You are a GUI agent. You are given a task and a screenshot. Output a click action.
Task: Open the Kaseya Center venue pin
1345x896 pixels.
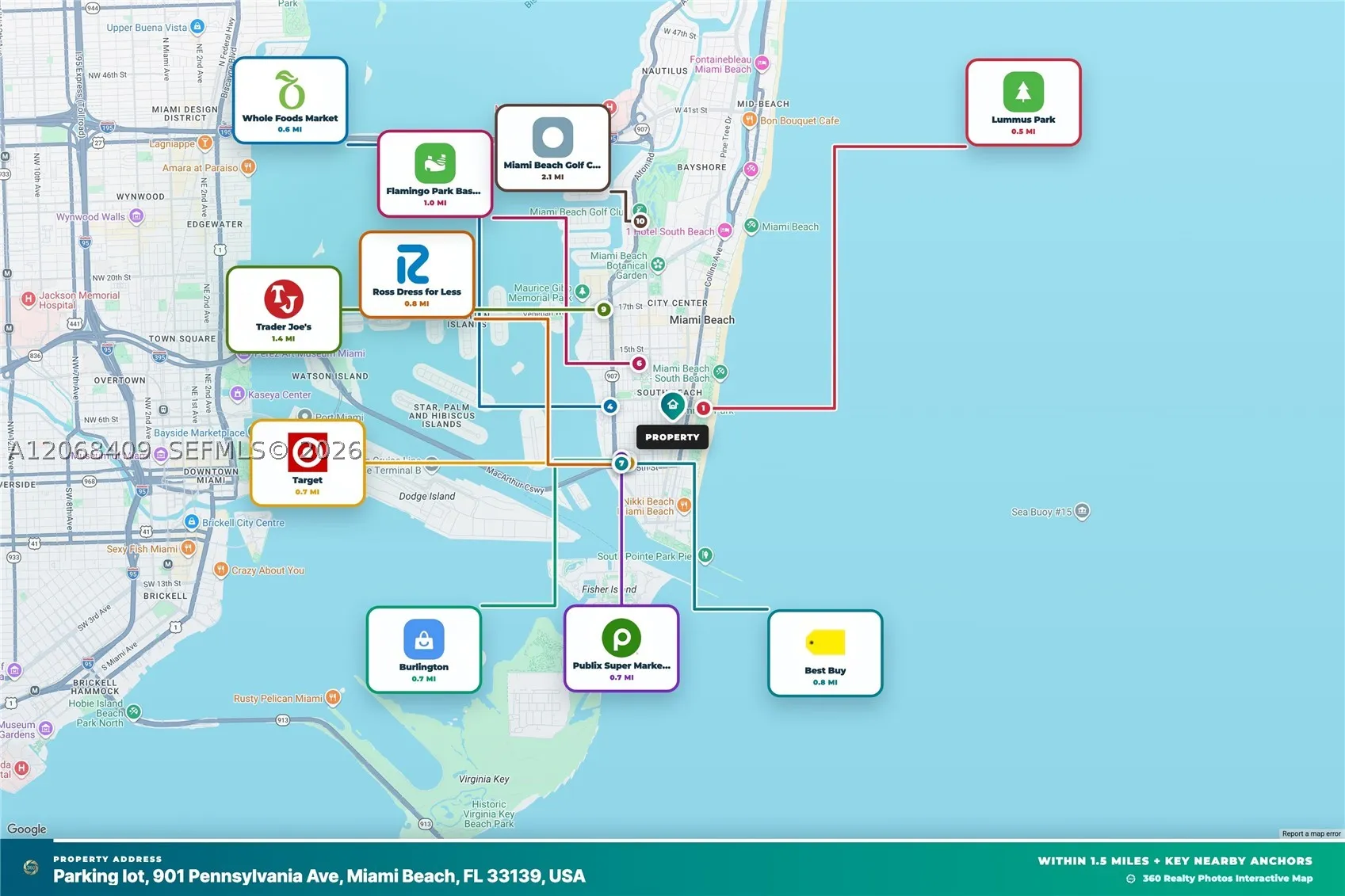click(x=238, y=394)
